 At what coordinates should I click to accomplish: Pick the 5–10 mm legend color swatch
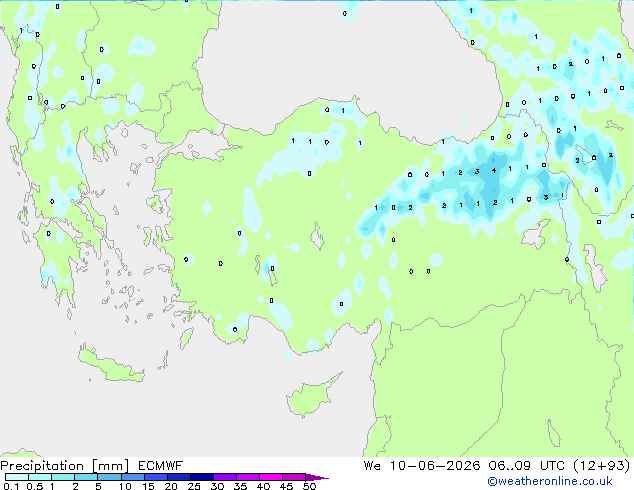[109, 477]
